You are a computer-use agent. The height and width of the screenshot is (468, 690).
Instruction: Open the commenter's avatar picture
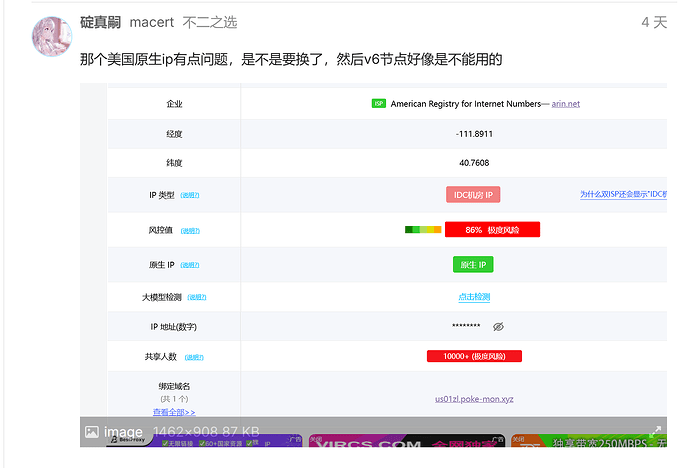pyautogui.click(x=52, y=37)
